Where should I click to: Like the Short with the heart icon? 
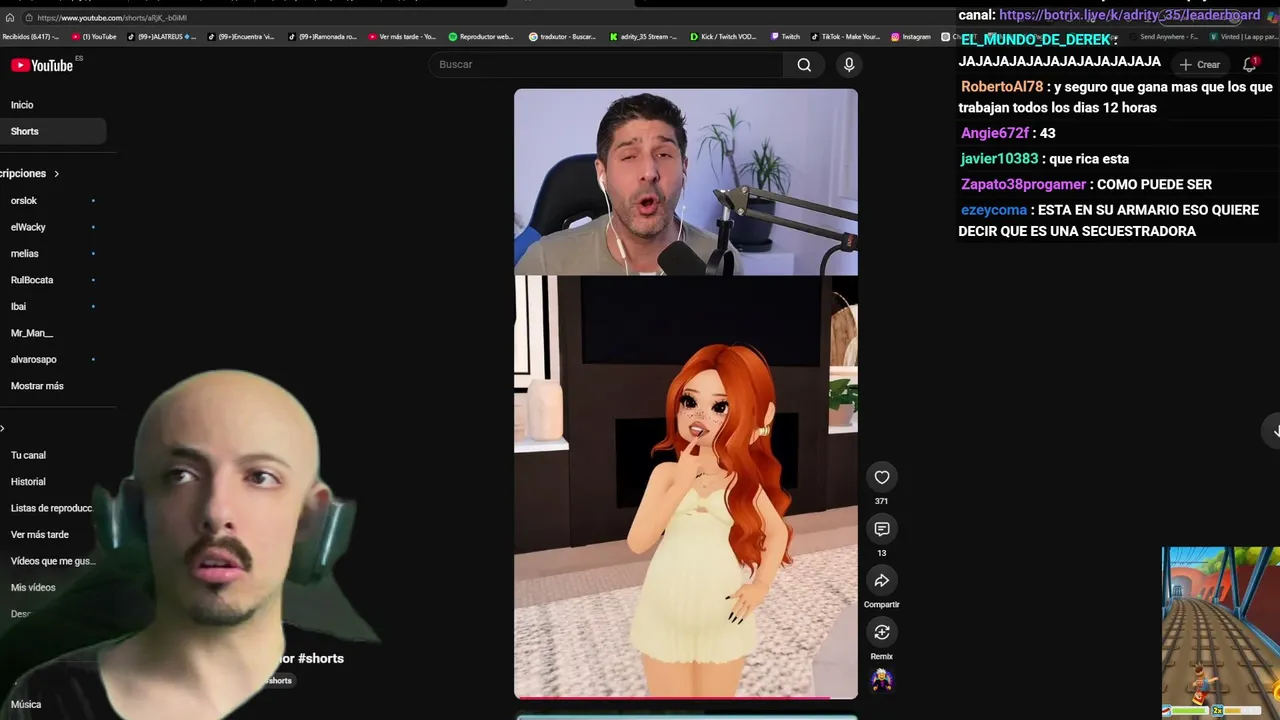[881, 477]
